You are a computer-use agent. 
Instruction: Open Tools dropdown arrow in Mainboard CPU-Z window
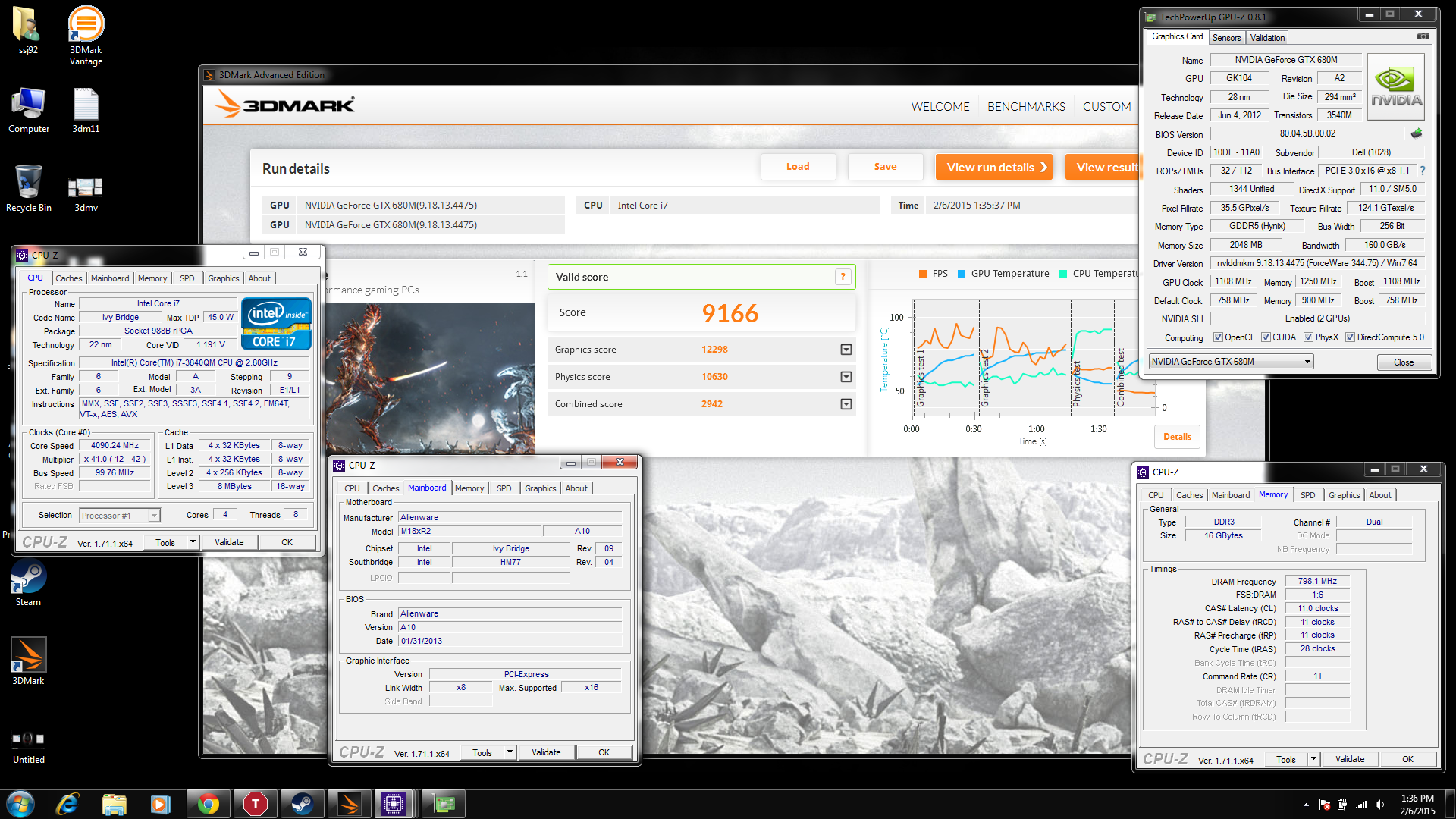(x=510, y=752)
